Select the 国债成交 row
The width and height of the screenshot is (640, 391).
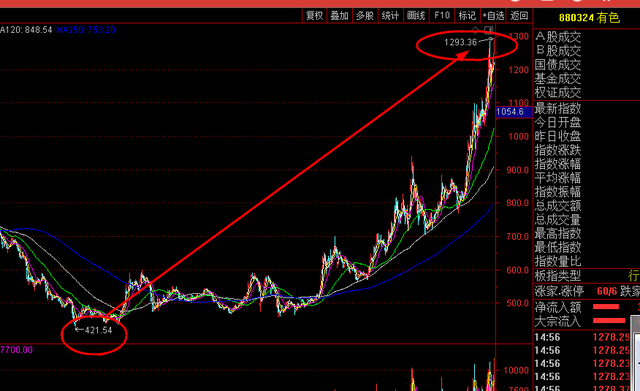pos(558,65)
